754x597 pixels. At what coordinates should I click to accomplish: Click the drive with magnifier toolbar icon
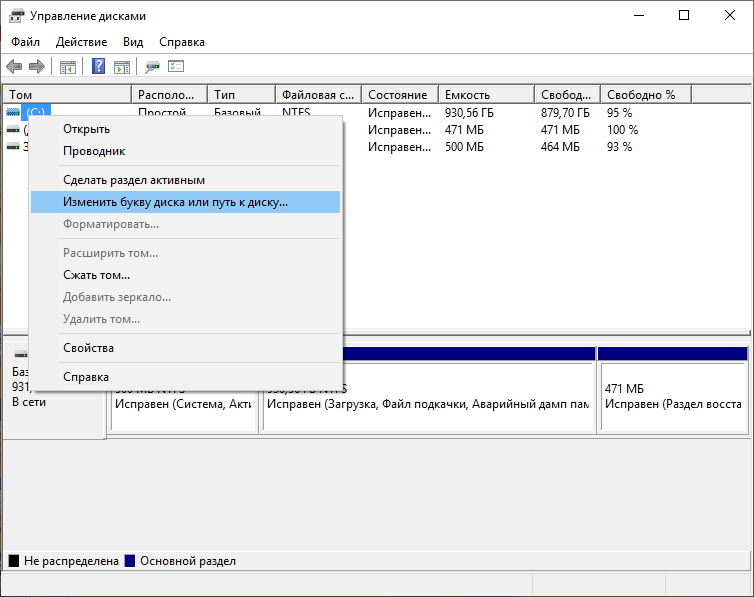pos(152,67)
